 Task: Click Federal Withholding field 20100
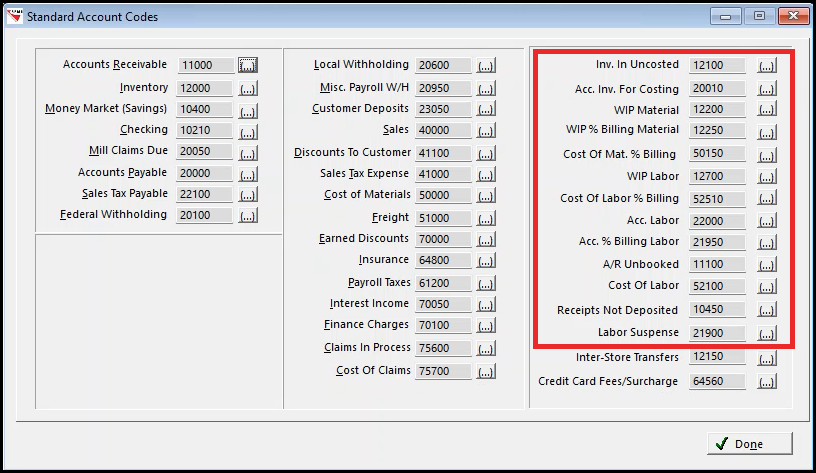tap(204, 215)
